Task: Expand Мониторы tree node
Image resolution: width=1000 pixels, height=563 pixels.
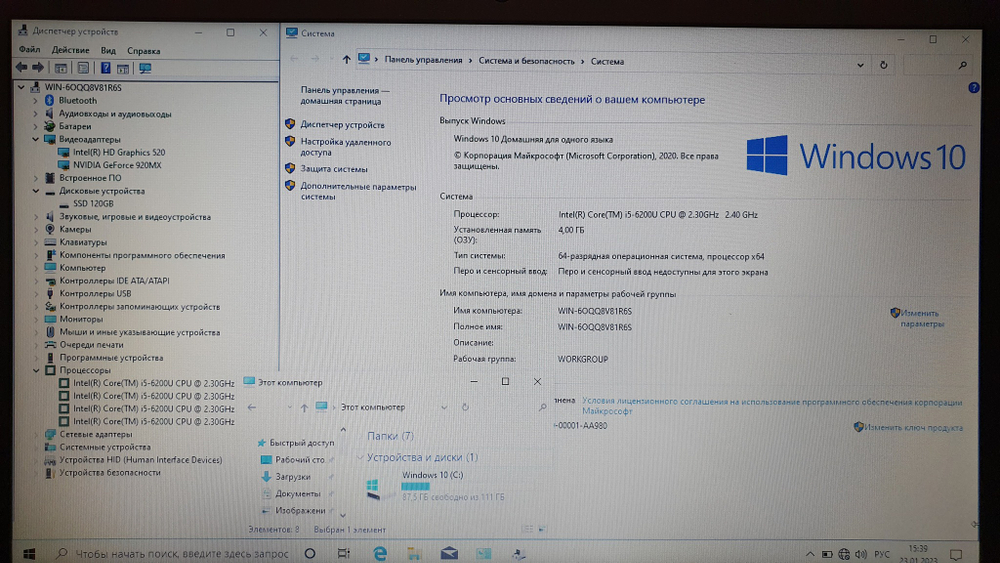Action: (x=36, y=319)
